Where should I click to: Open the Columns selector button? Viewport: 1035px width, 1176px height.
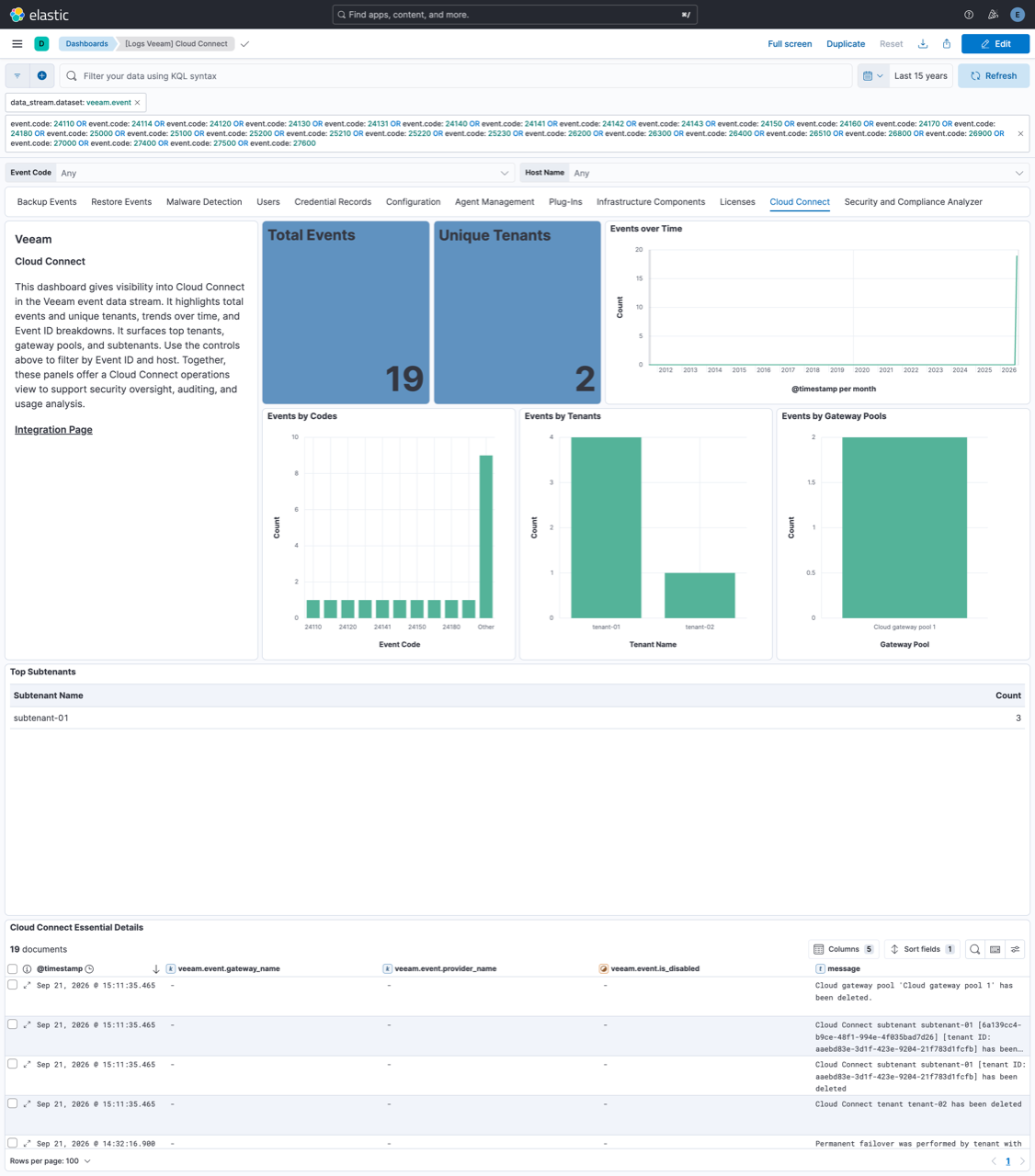click(x=844, y=949)
